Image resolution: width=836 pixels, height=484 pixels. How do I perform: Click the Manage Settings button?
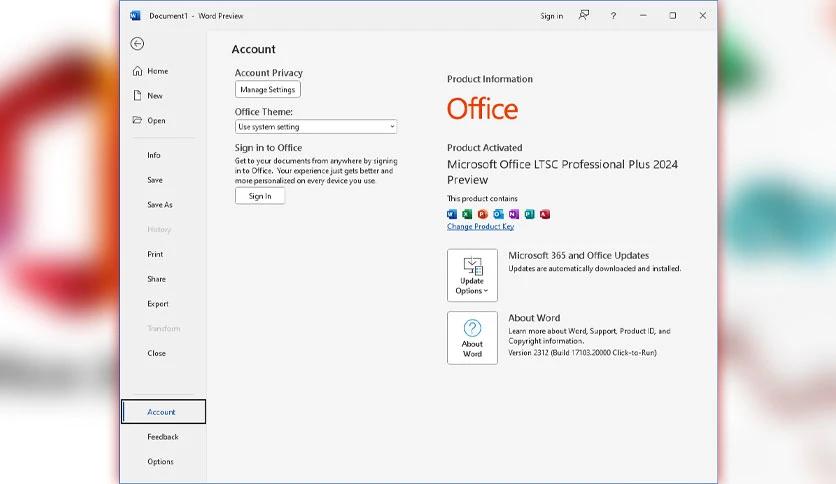tap(267, 90)
